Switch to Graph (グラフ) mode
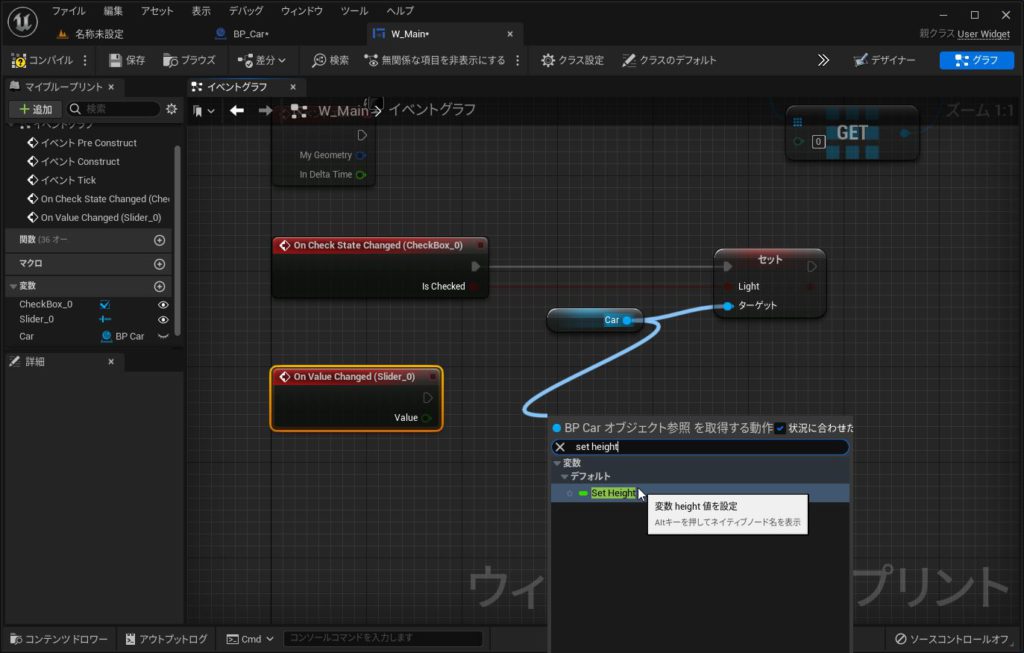This screenshot has width=1024, height=653. [976, 60]
